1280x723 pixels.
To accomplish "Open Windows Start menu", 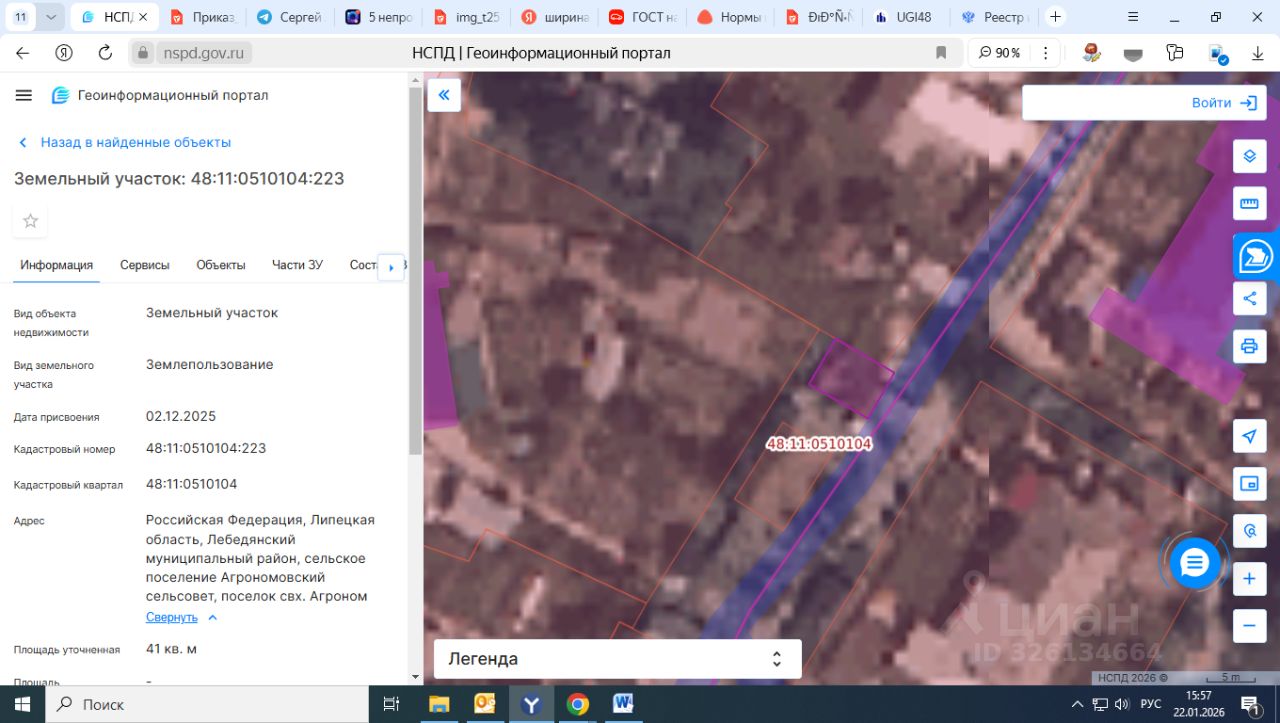I will click(x=21, y=704).
